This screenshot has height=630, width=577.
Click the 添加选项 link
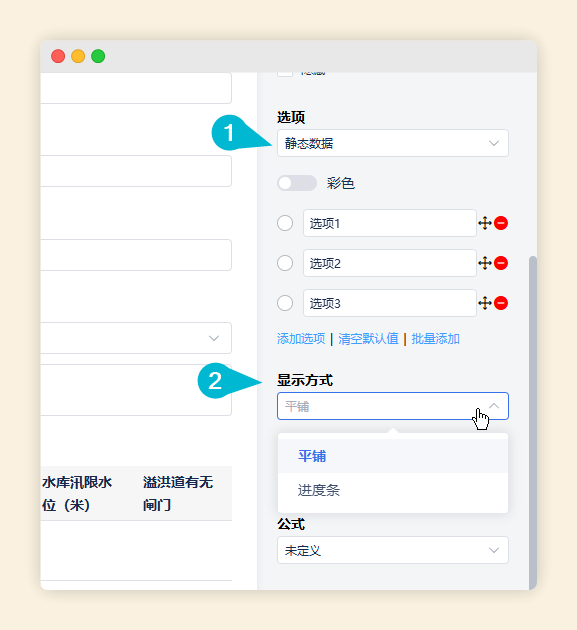point(301,339)
